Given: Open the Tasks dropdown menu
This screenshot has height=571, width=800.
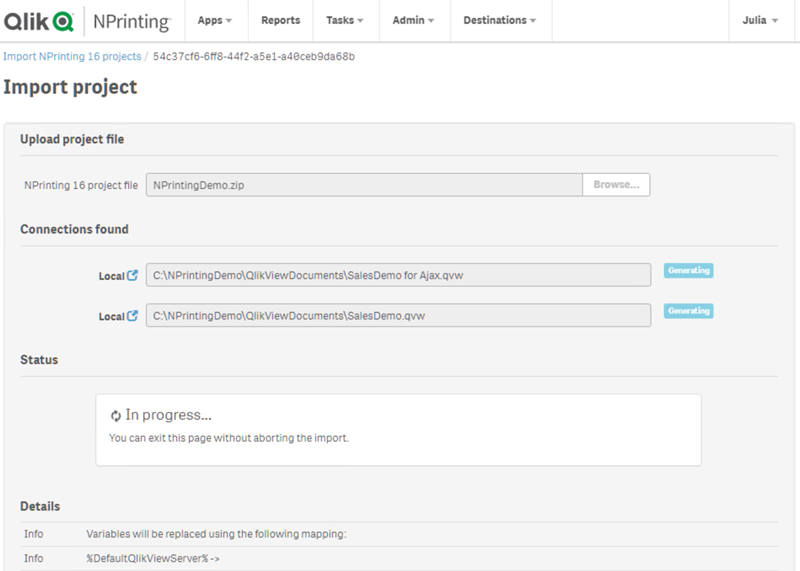Looking at the screenshot, I should (345, 20).
